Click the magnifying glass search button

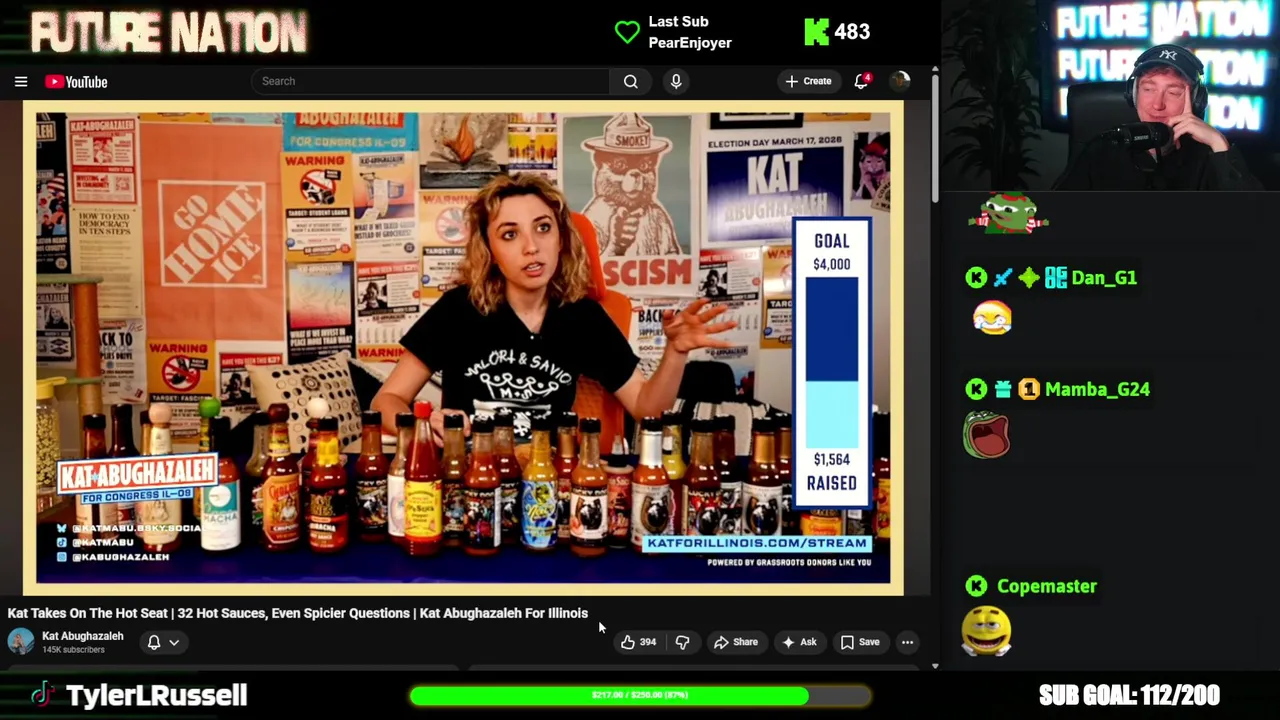point(631,81)
